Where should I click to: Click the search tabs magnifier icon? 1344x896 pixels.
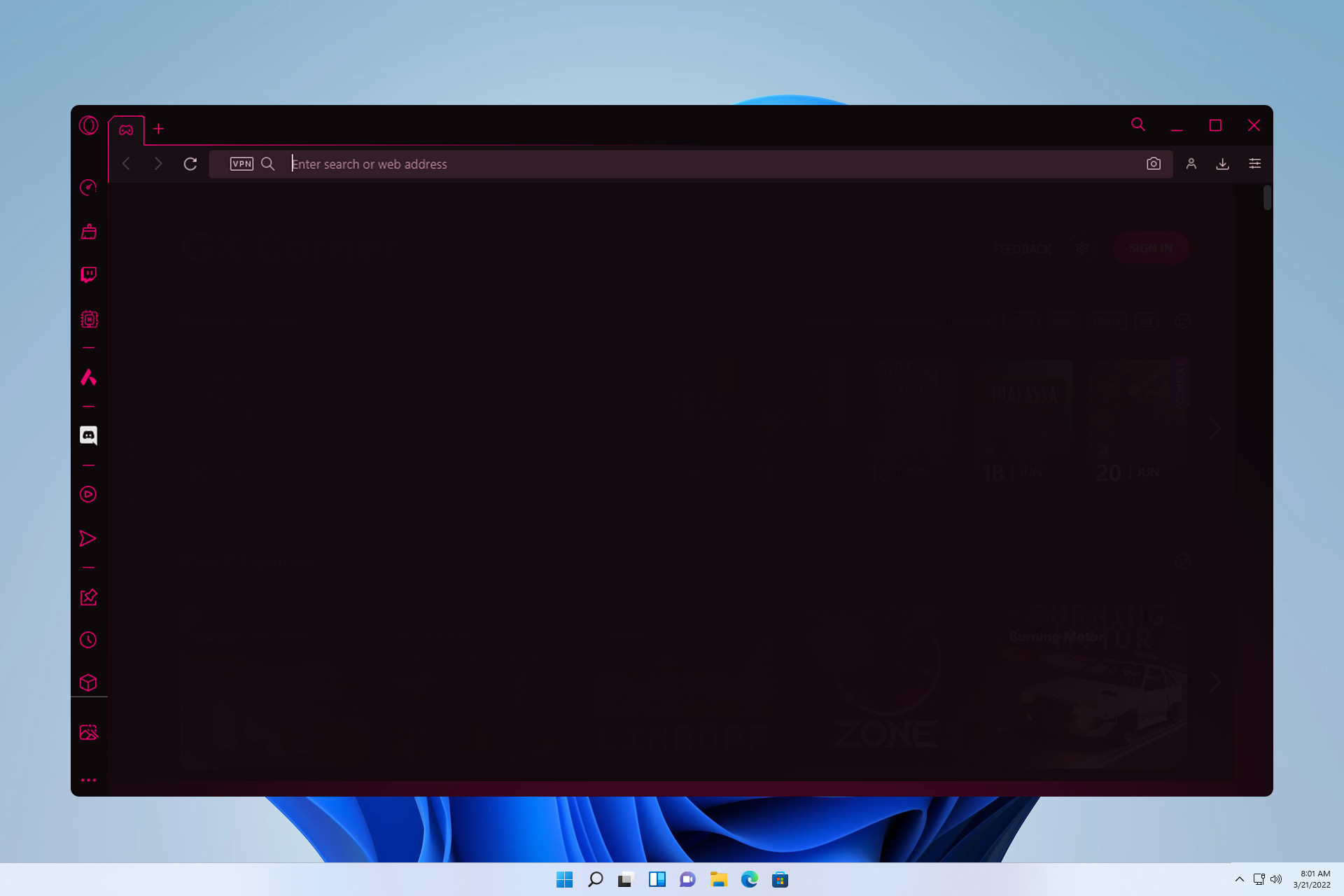tap(1138, 125)
